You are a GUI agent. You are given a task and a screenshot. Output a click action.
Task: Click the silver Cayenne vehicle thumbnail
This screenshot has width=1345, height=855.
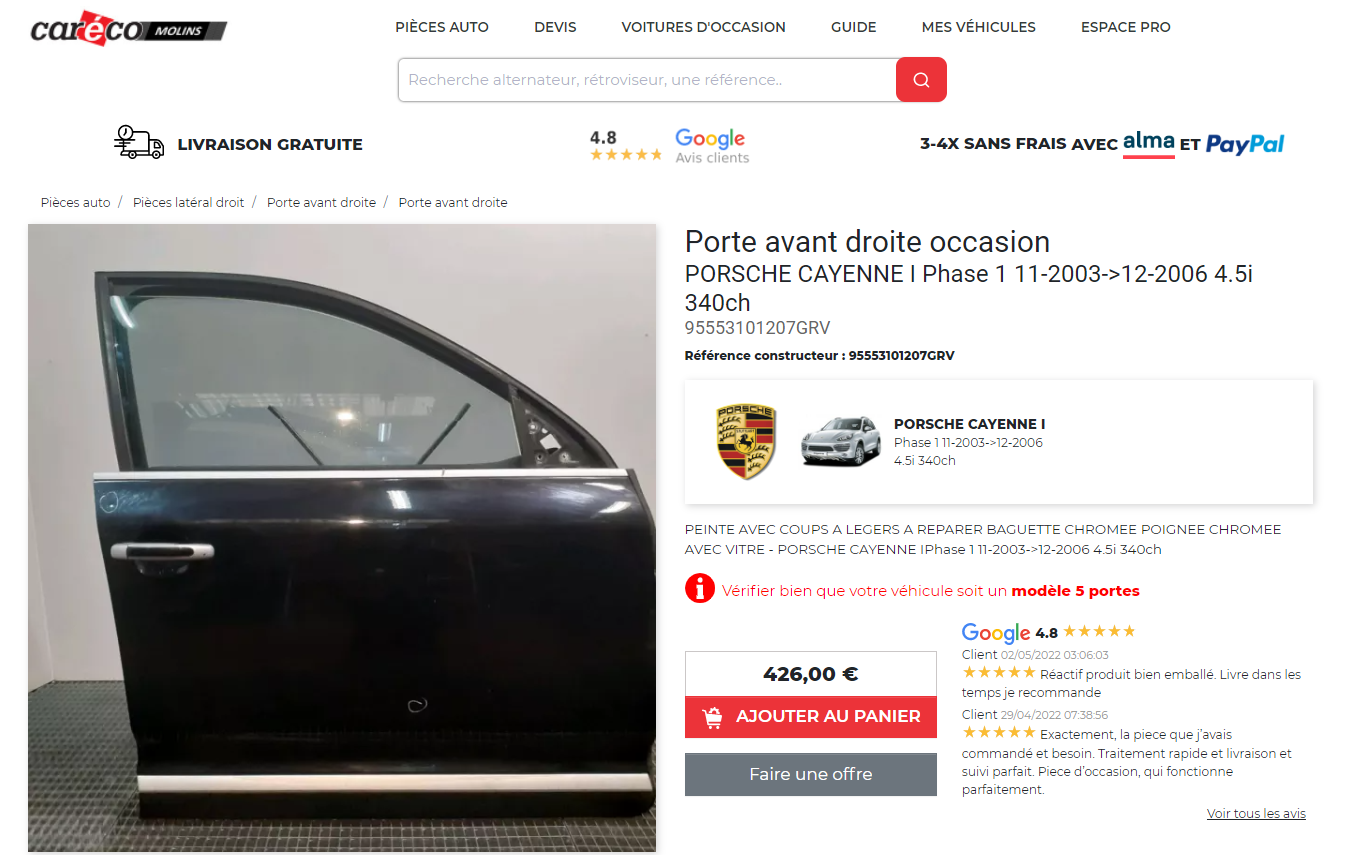[x=841, y=441]
